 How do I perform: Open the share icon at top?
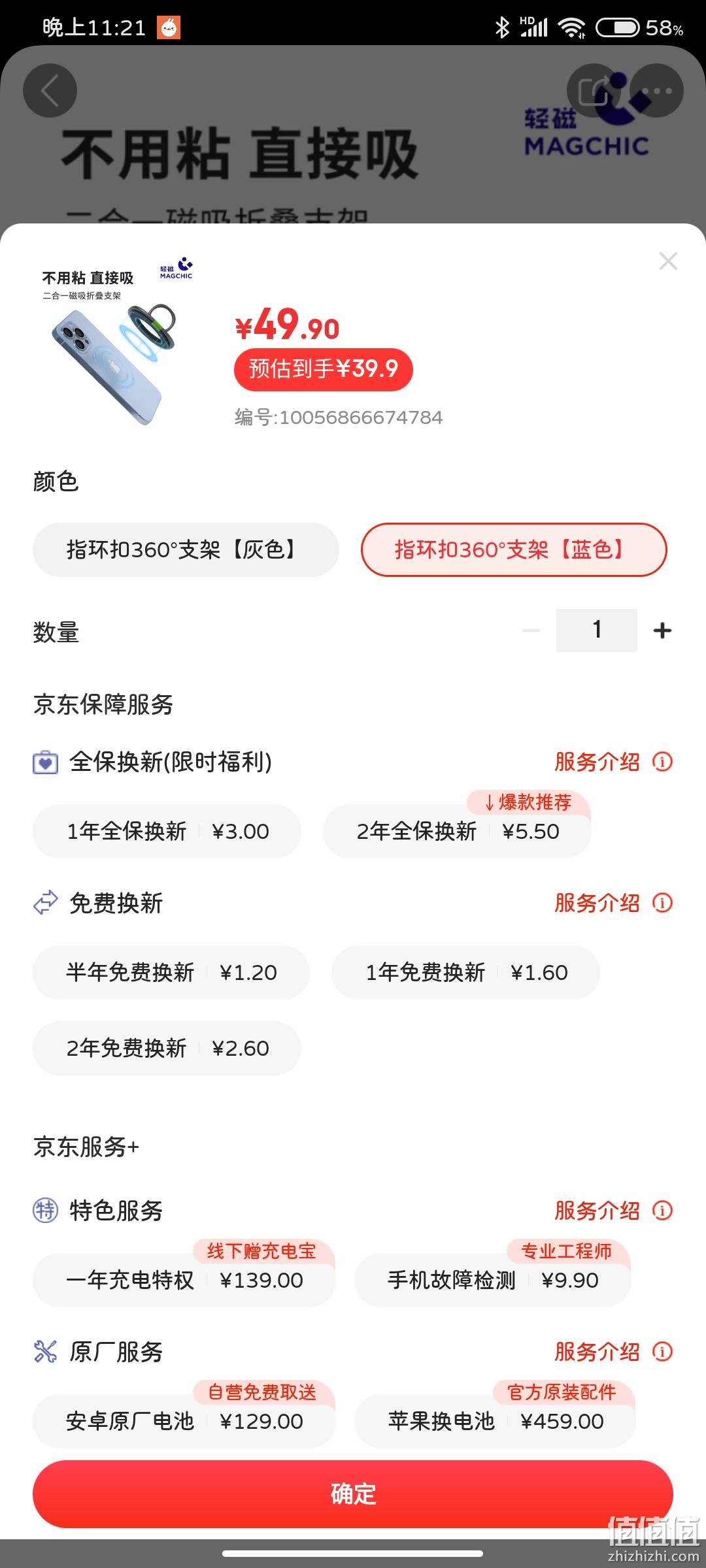[594, 91]
